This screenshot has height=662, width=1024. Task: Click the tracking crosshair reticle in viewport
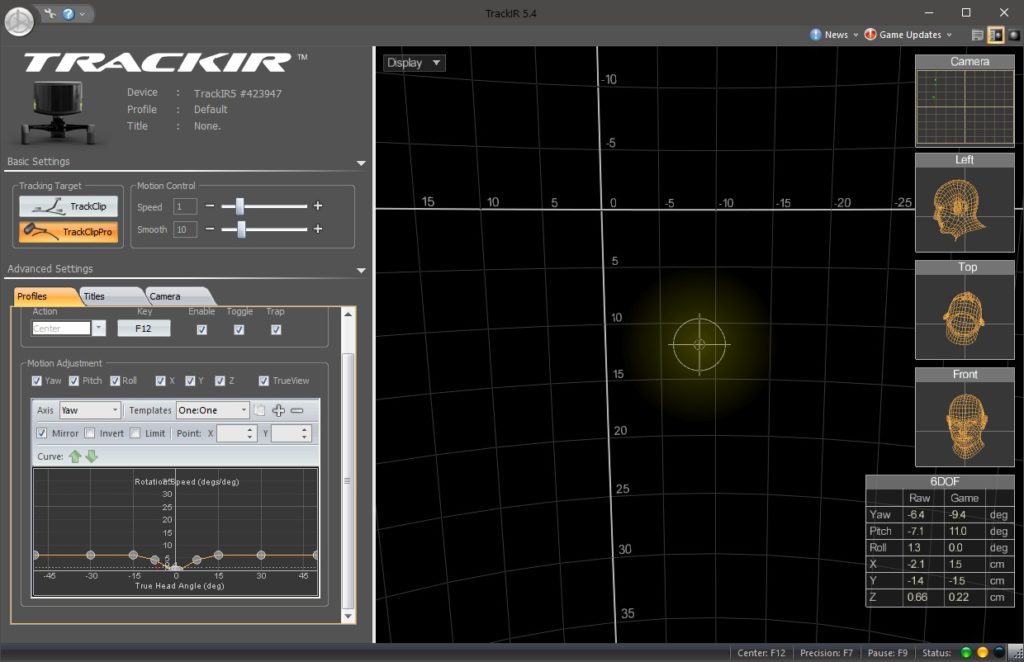point(699,345)
